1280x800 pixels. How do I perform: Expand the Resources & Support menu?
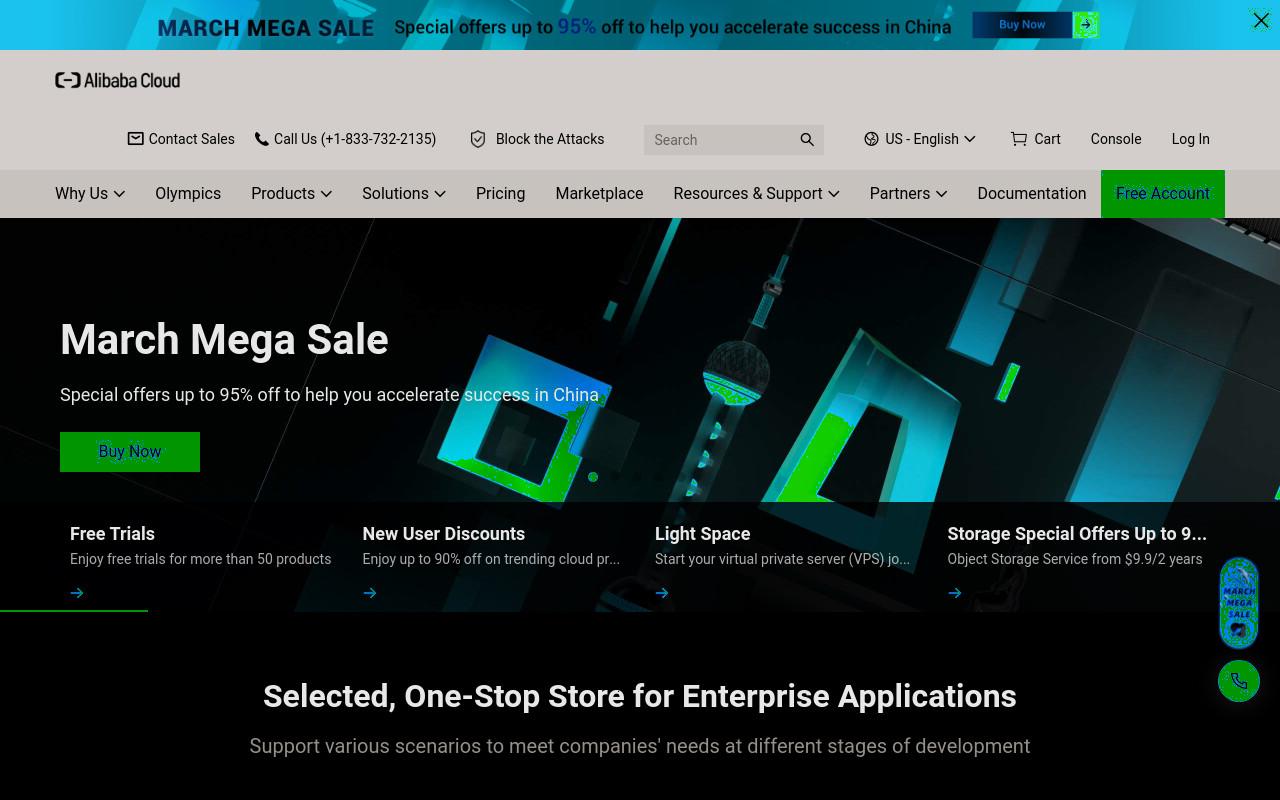[x=756, y=193]
